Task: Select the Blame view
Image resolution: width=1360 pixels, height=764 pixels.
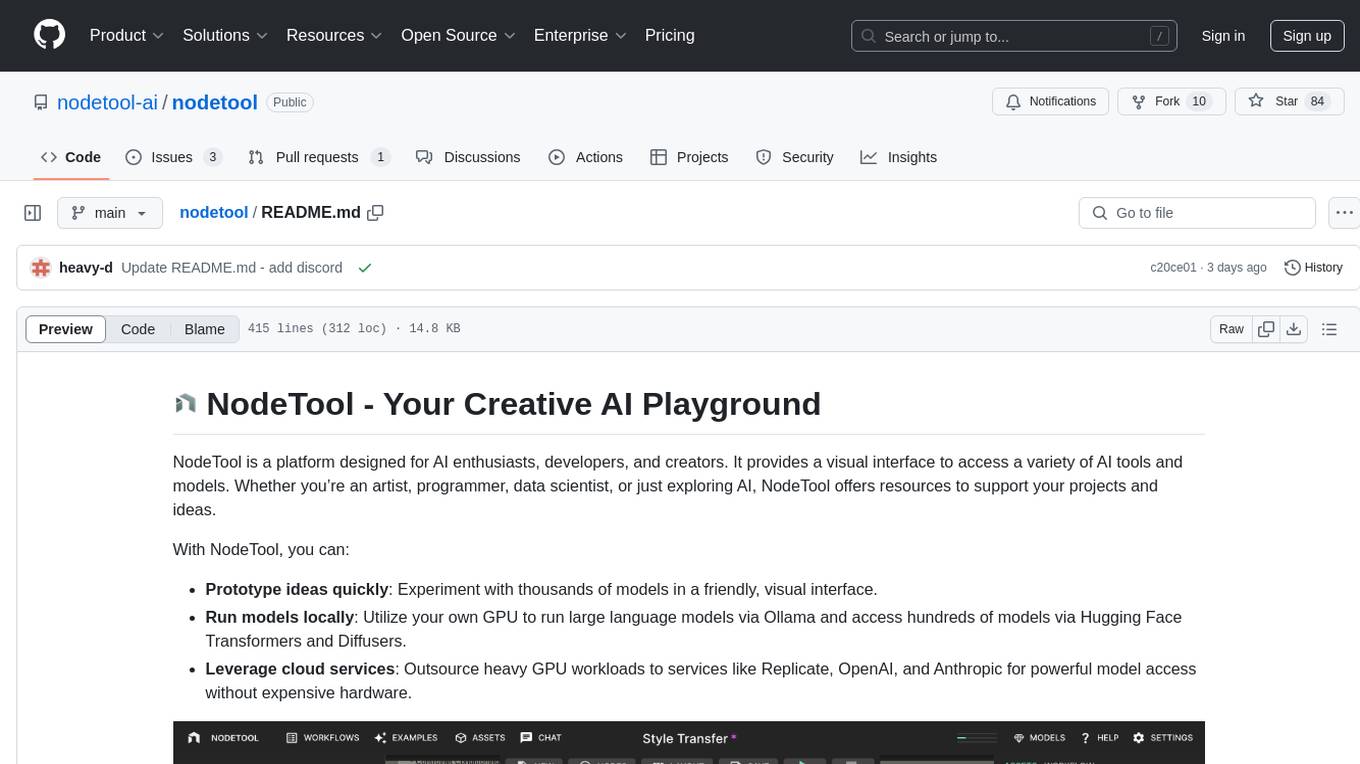Action: [204, 329]
